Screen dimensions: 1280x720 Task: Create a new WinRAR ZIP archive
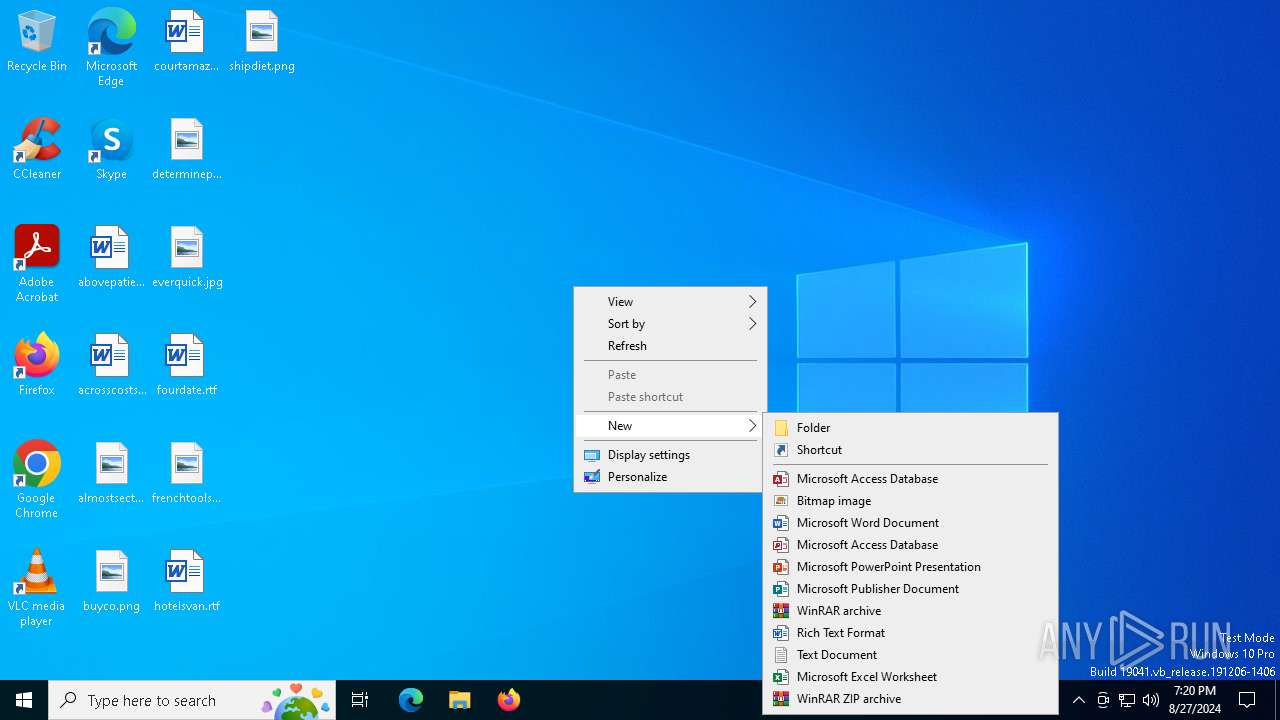pos(910,699)
